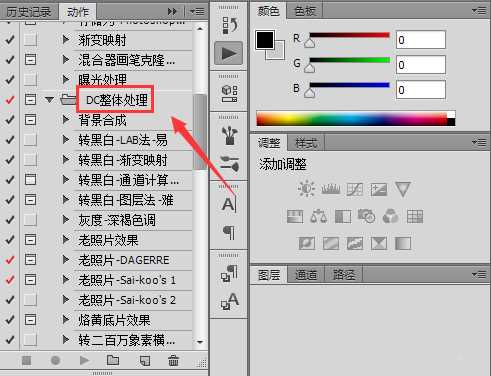This screenshot has width=491, height=376.
Task: Click the Begin recording button
Action: [55, 360]
